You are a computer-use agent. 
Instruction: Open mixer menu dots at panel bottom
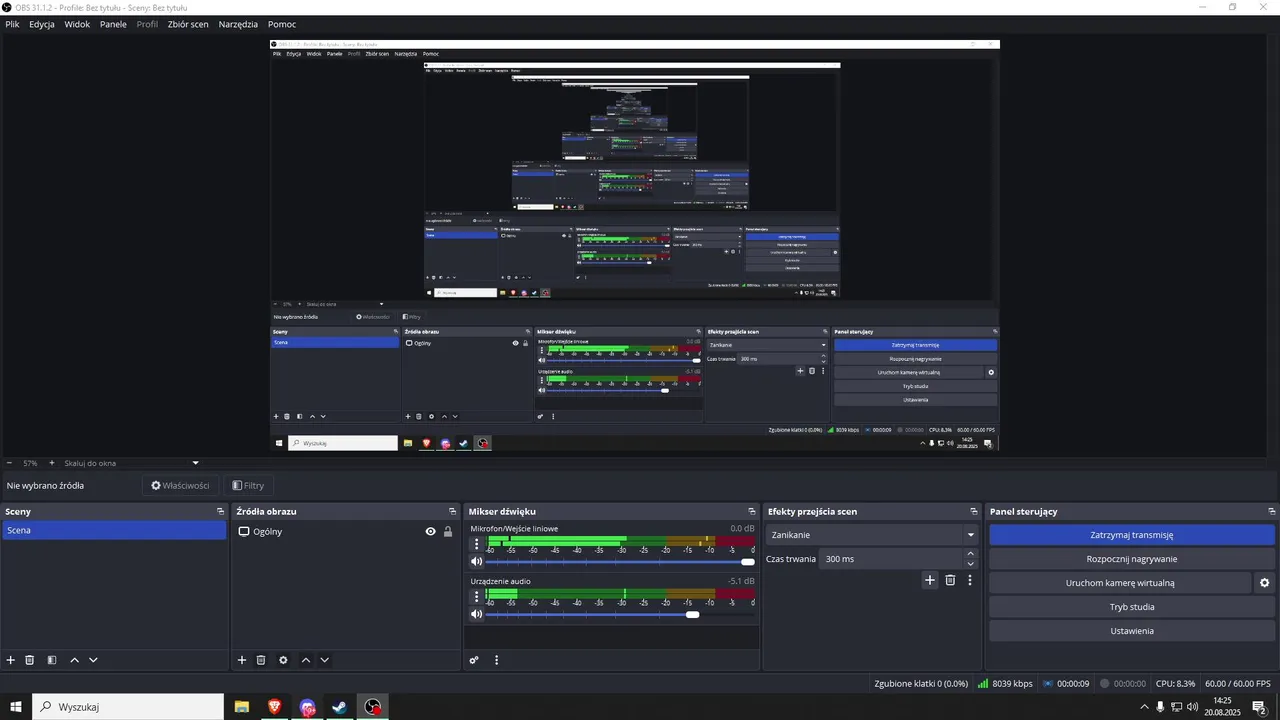496,660
